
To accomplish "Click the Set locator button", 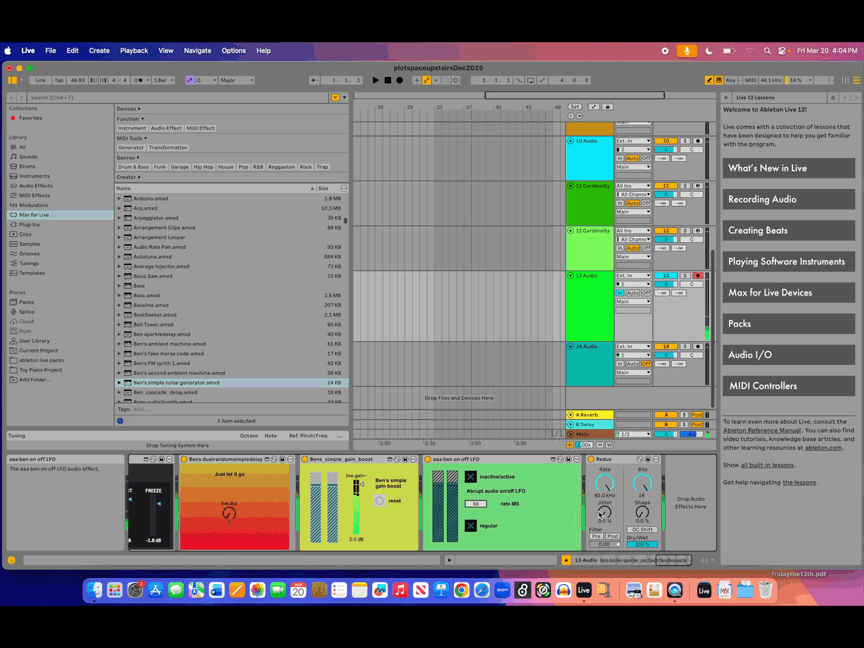I will click(x=575, y=107).
